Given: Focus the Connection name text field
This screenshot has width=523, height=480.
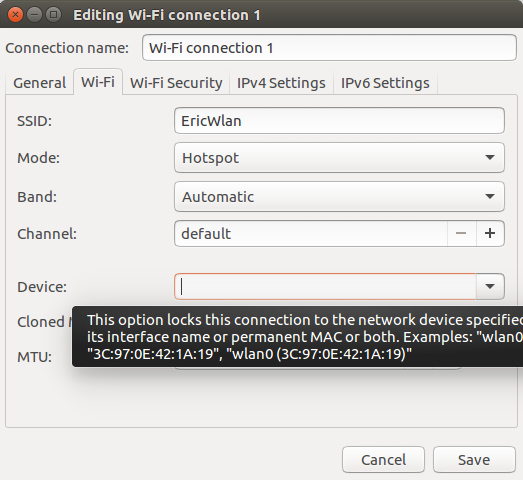Looking at the screenshot, I should click(x=329, y=48).
